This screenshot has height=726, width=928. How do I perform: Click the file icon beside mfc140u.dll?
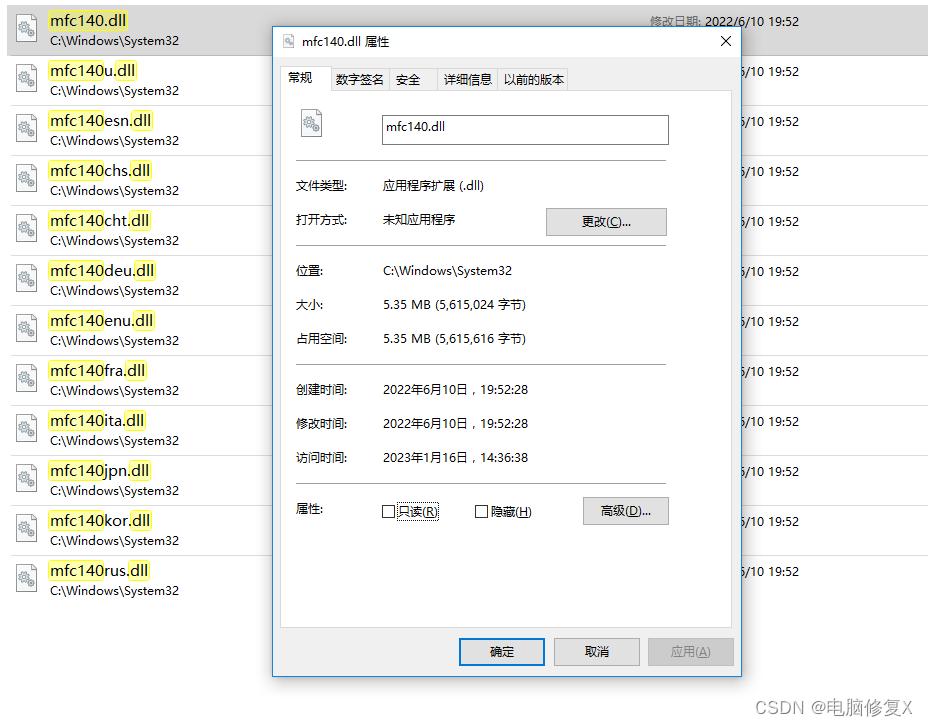tap(26, 78)
